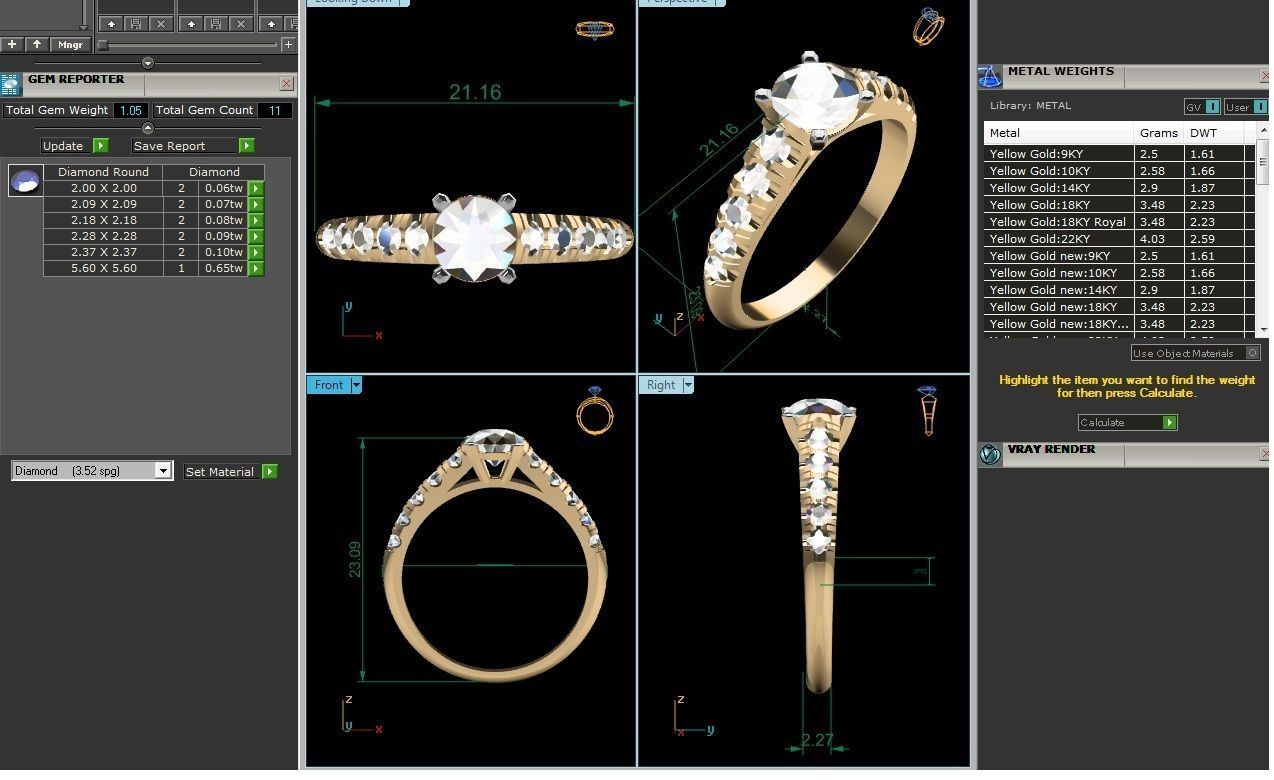
Task: Click the up-arrow button left of Mngr
Action: 37,44
